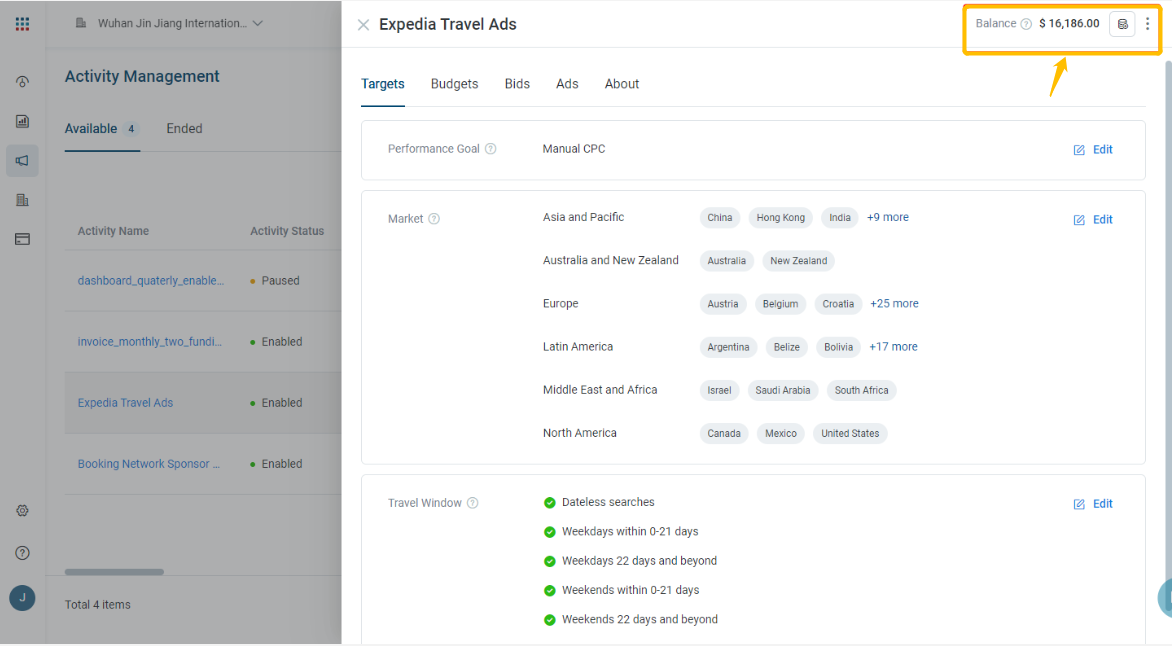Viewport: 1172px width, 646px height.
Task: Open the settings gear icon in sidebar
Action: [22, 511]
